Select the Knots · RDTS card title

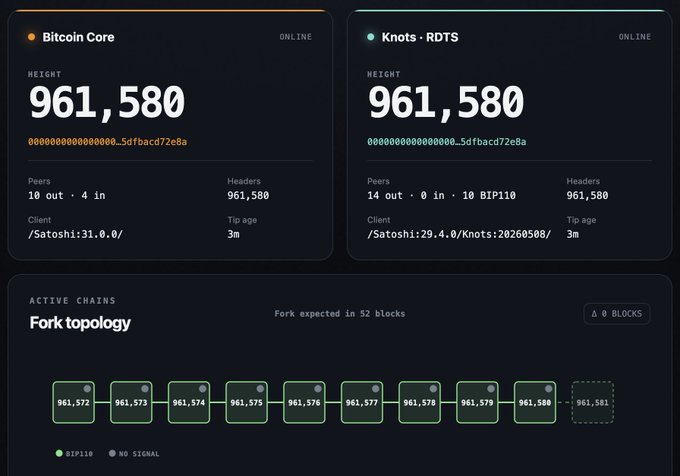[x=420, y=37]
